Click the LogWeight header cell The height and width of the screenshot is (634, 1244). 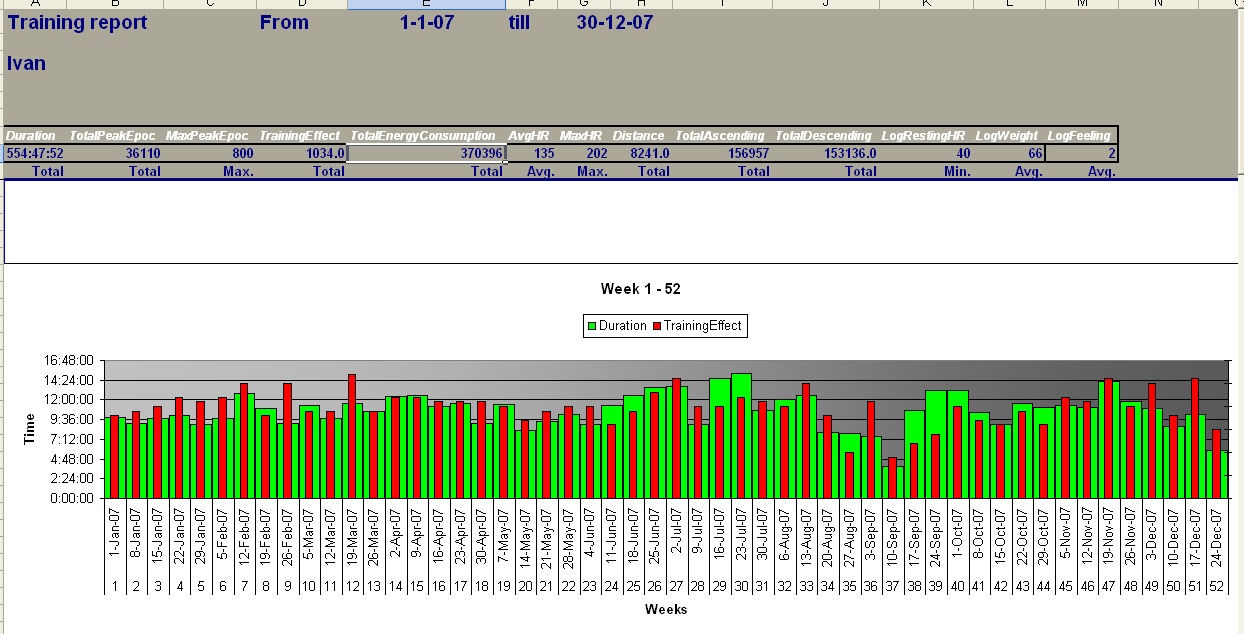1006,136
